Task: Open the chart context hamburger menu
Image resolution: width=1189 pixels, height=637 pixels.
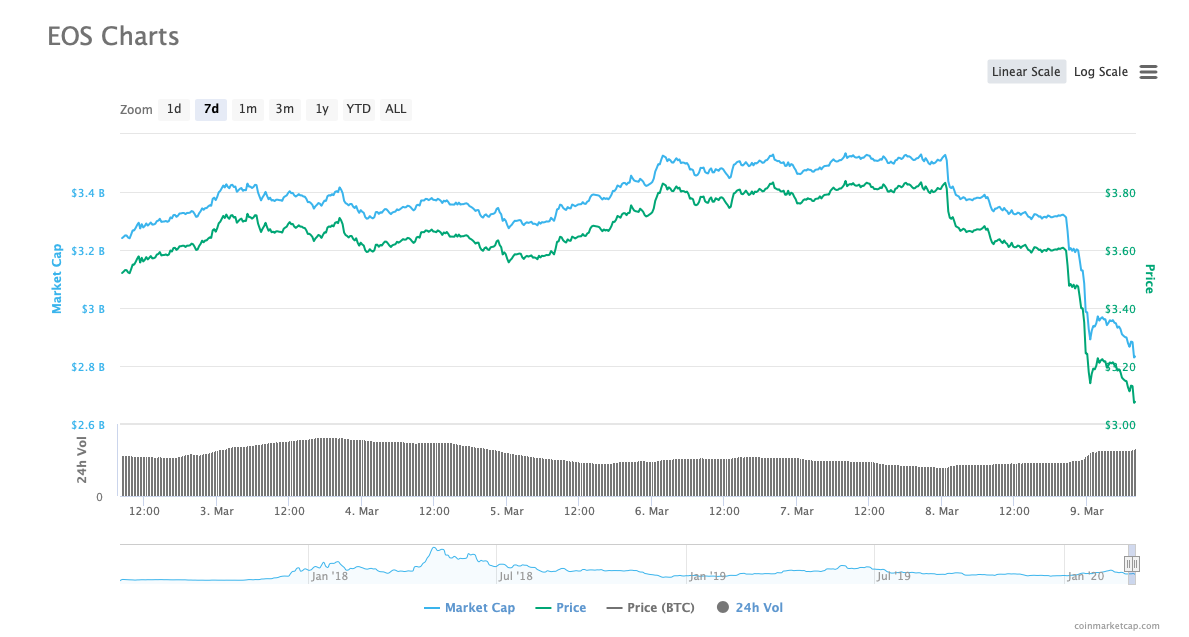Action: 1148,72
